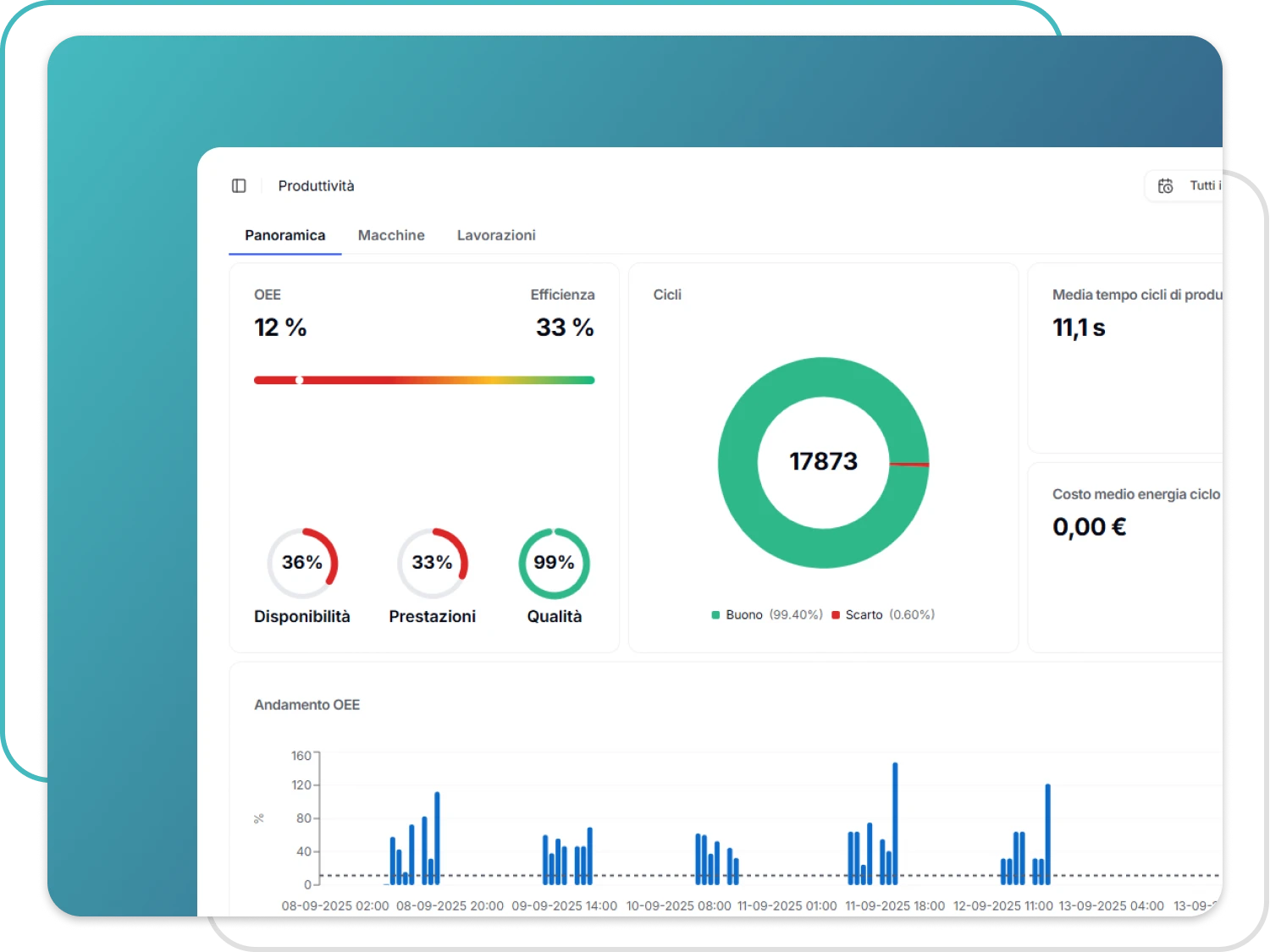
Task: Toggle the Scarto legend entry
Action: click(x=864, y=615)
